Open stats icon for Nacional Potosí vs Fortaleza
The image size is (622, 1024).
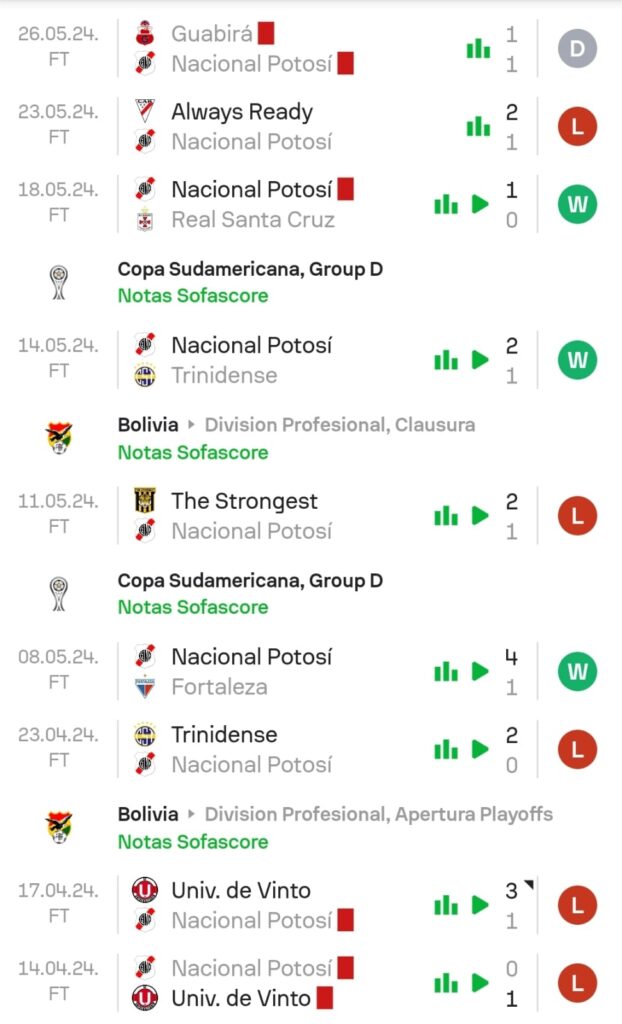(446, 671)
